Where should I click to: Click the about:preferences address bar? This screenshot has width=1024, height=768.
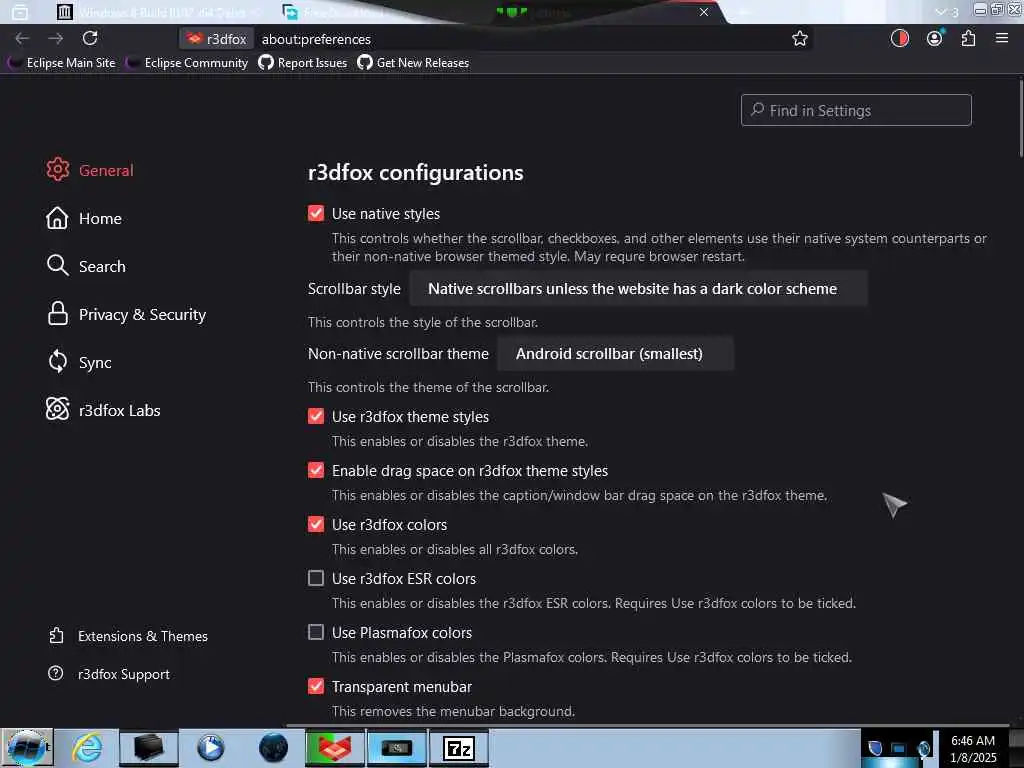(316, 39)
